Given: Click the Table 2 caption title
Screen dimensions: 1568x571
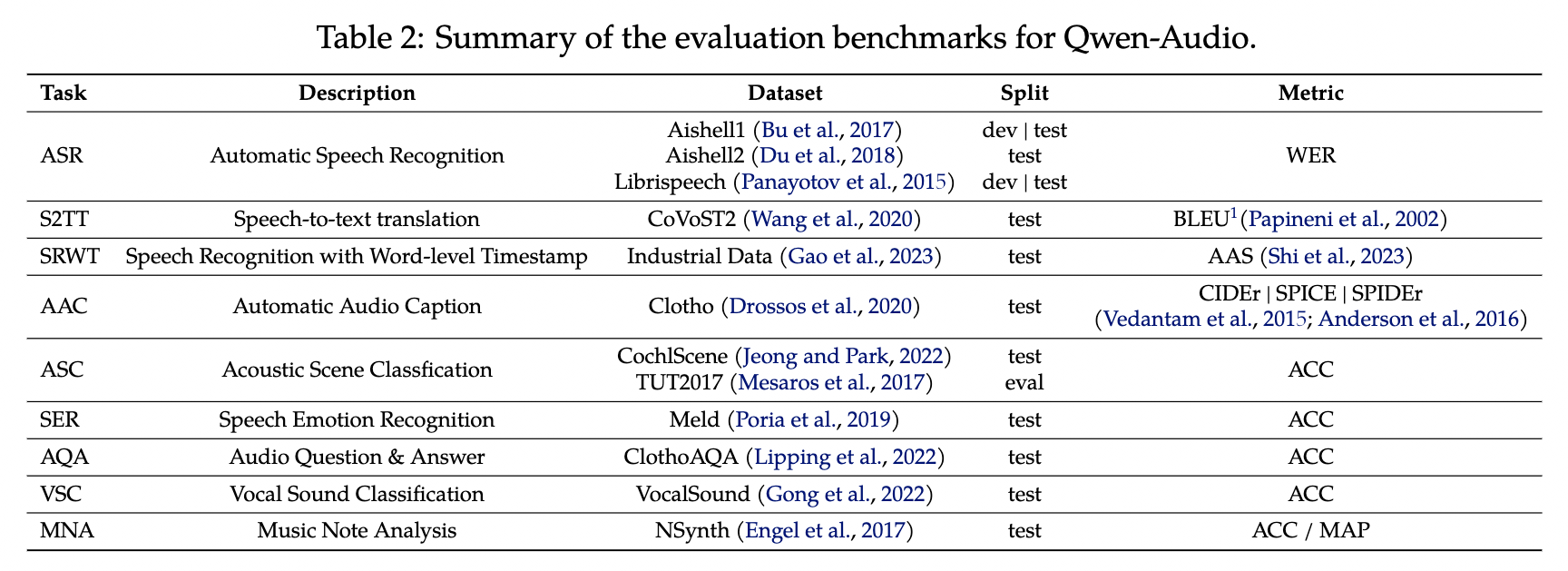Looking at the screenshot, I should tap(784, 37).
